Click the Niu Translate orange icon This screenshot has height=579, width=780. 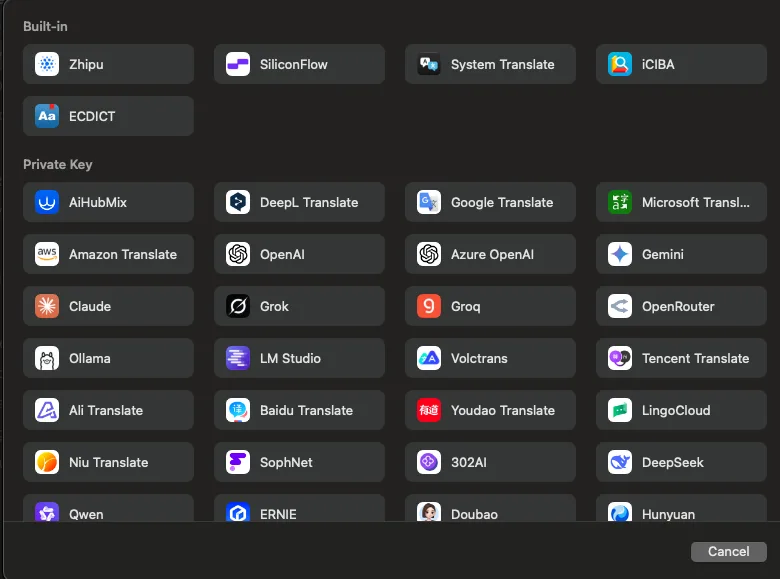click(x=47, y=462)
